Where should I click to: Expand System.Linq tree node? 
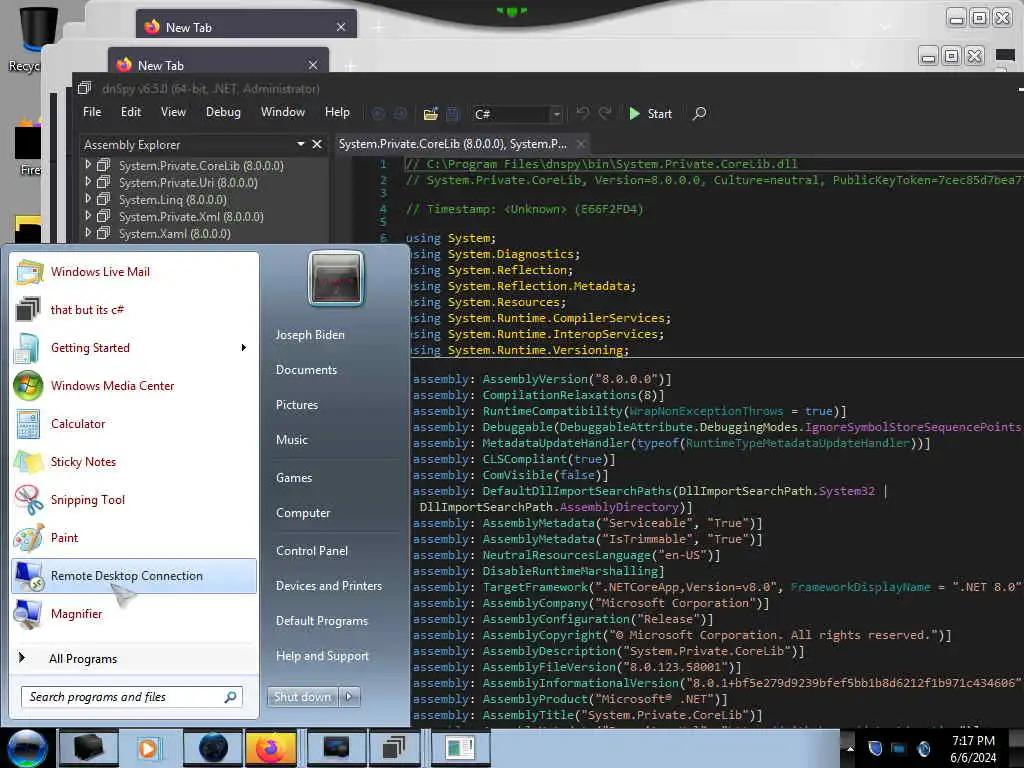tap(88, 199)
